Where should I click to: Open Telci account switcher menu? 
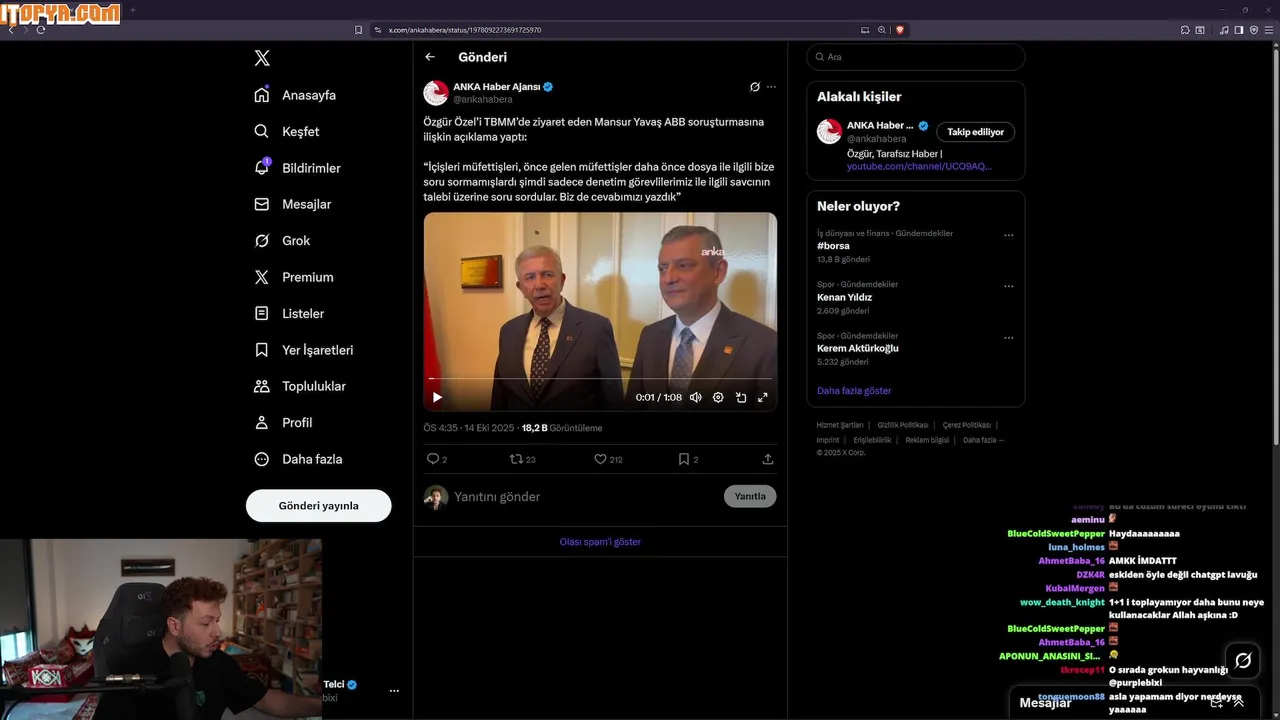point(394,691)
